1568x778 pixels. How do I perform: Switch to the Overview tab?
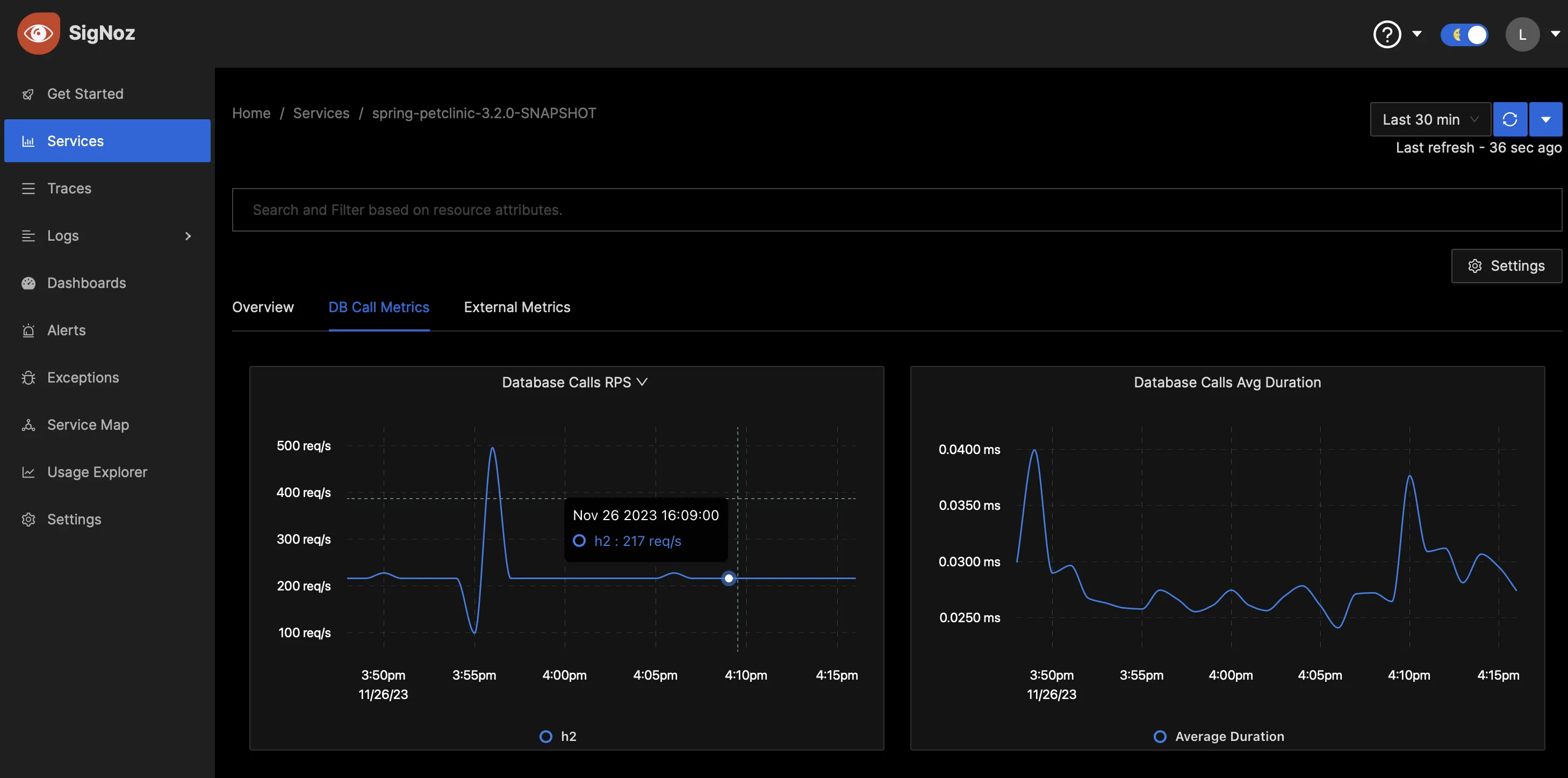coord(262,307)
